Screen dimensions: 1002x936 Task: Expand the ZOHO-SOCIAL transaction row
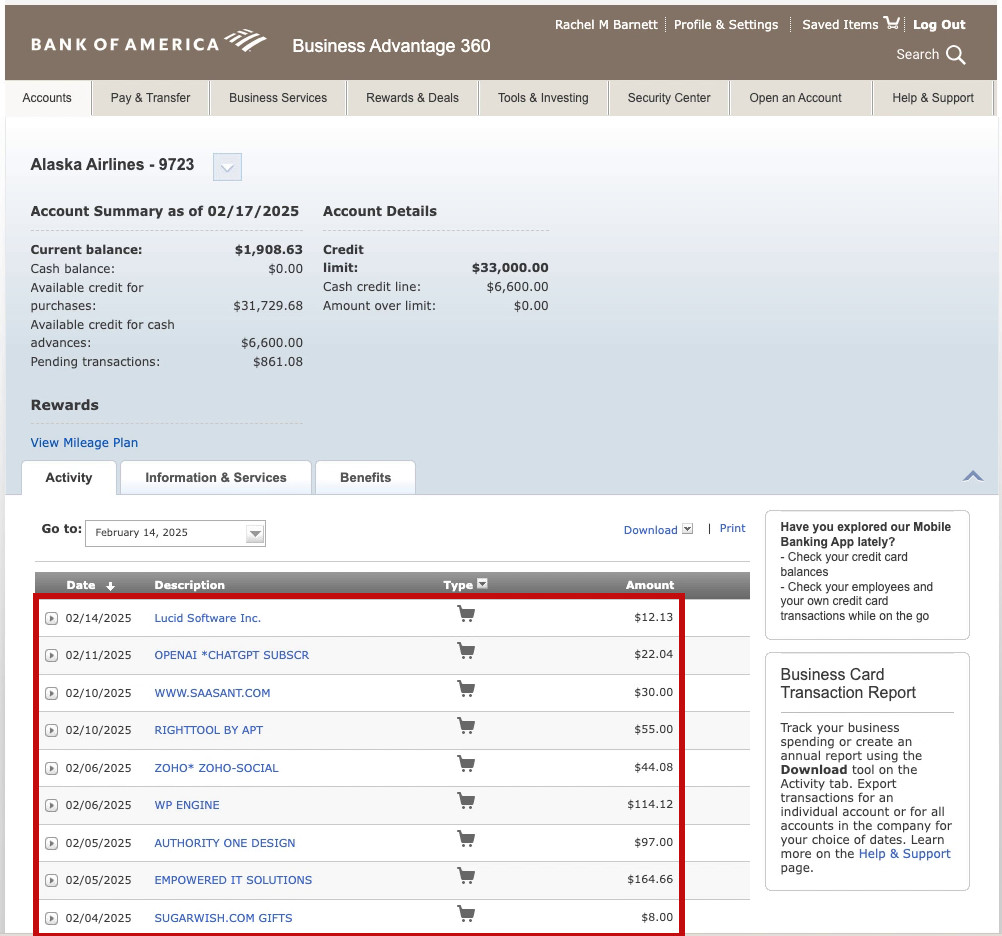[x=51, y=768]
